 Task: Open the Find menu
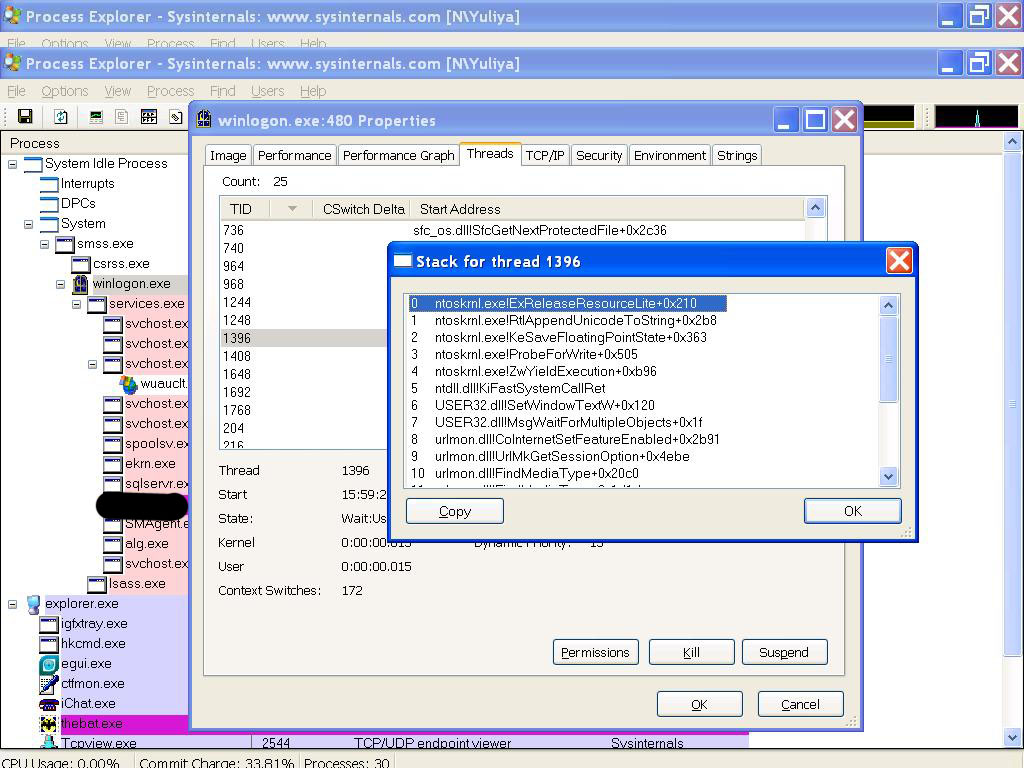tap(223, 91)
